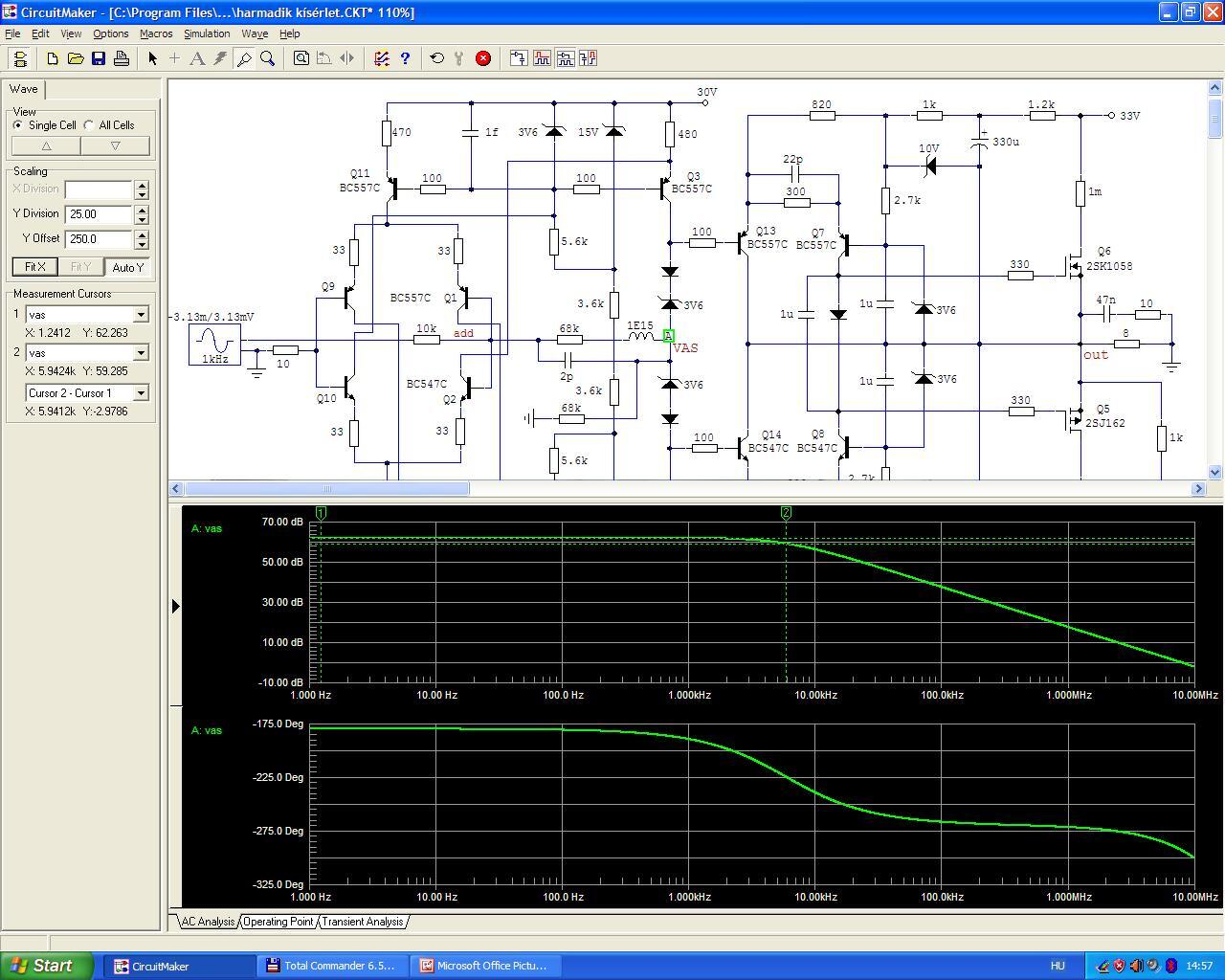Print the schematic using the printer icon
1225x980 pixels.
click(x=122, y=58)
